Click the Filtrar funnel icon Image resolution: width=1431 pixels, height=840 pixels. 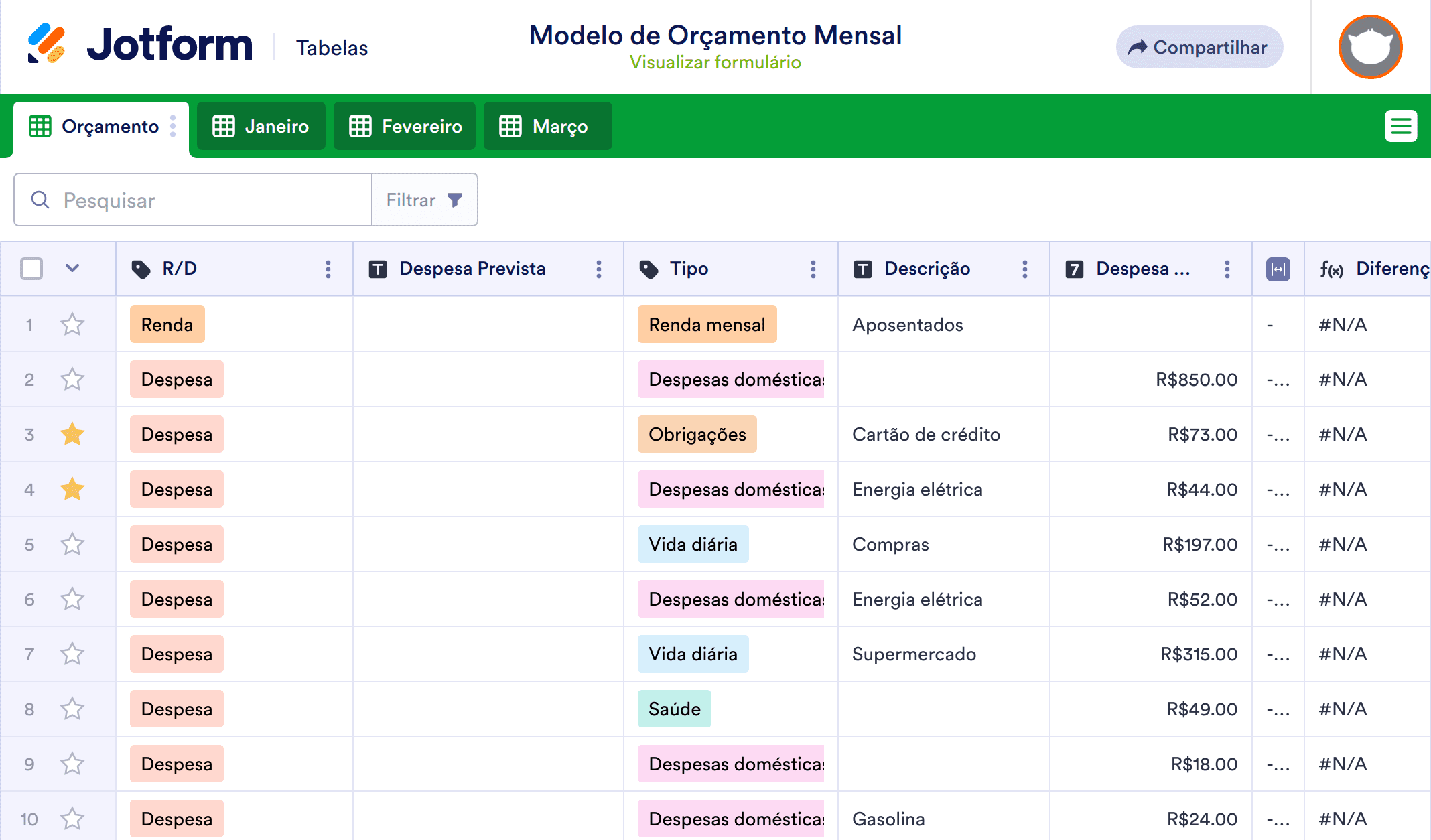coord(455,200)
